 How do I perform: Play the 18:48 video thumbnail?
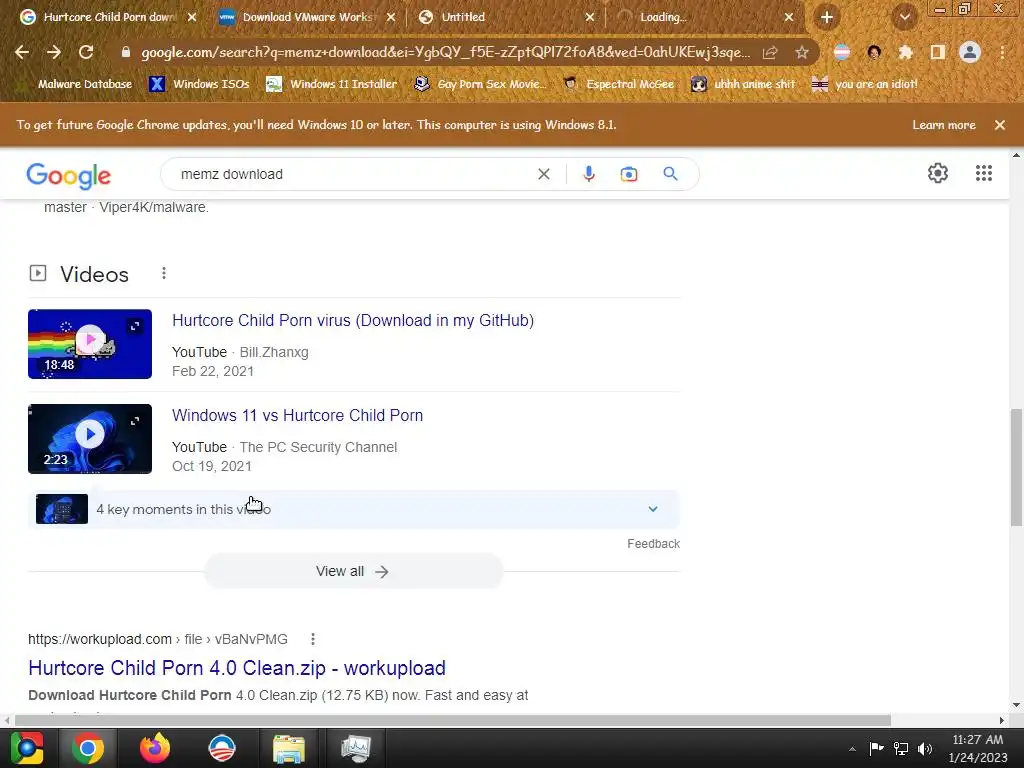[90, 344]
